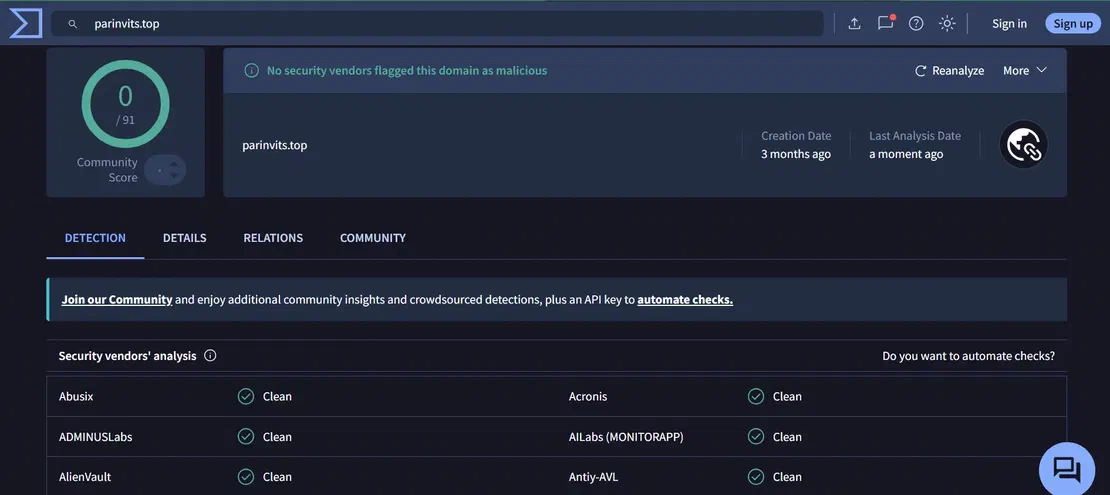1110x495 pixels.
Task: Vote down on the community score stepper
Action: pos(174,175)
